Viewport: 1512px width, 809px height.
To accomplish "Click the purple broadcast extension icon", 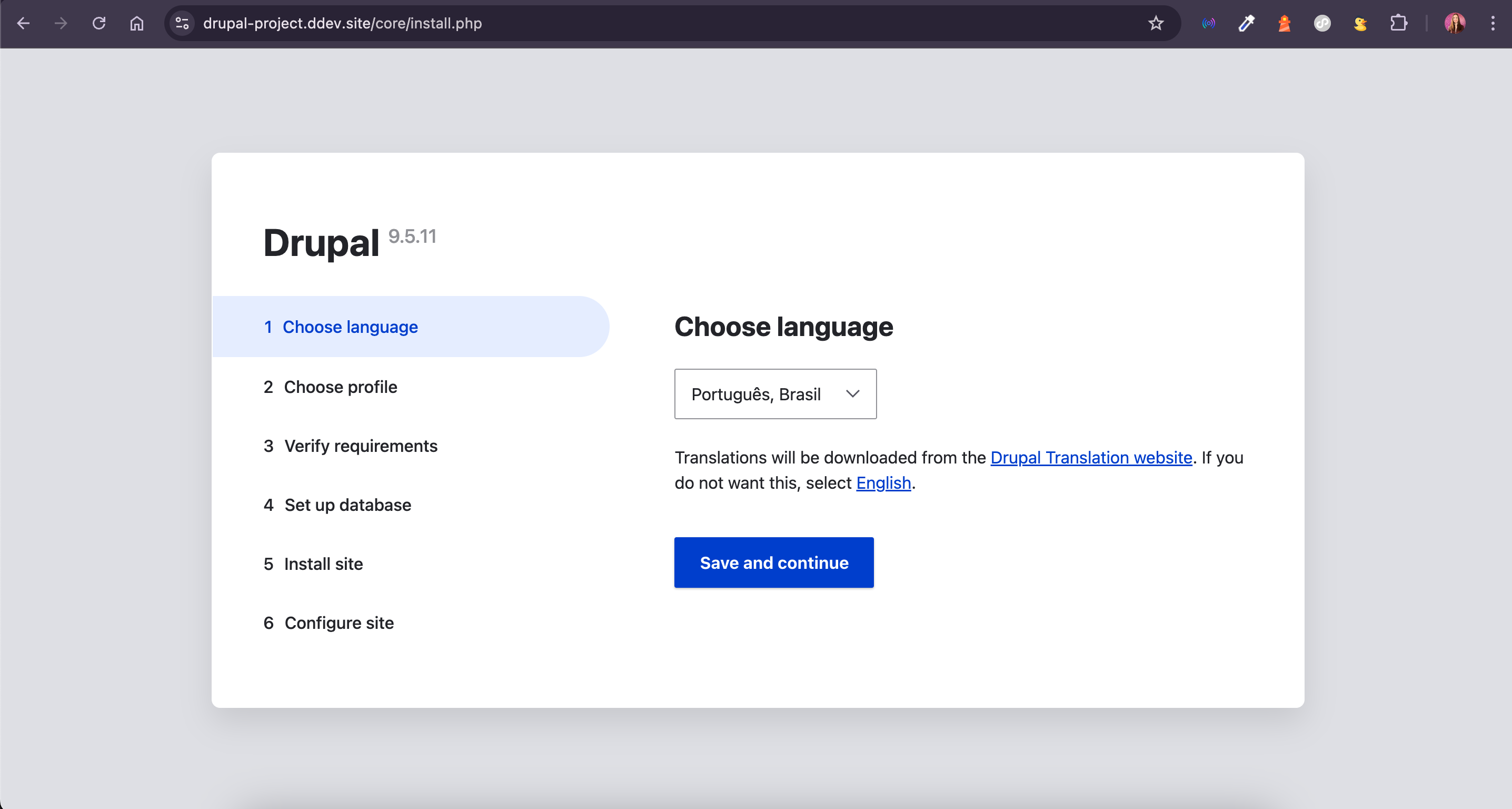I will 1209,24.
